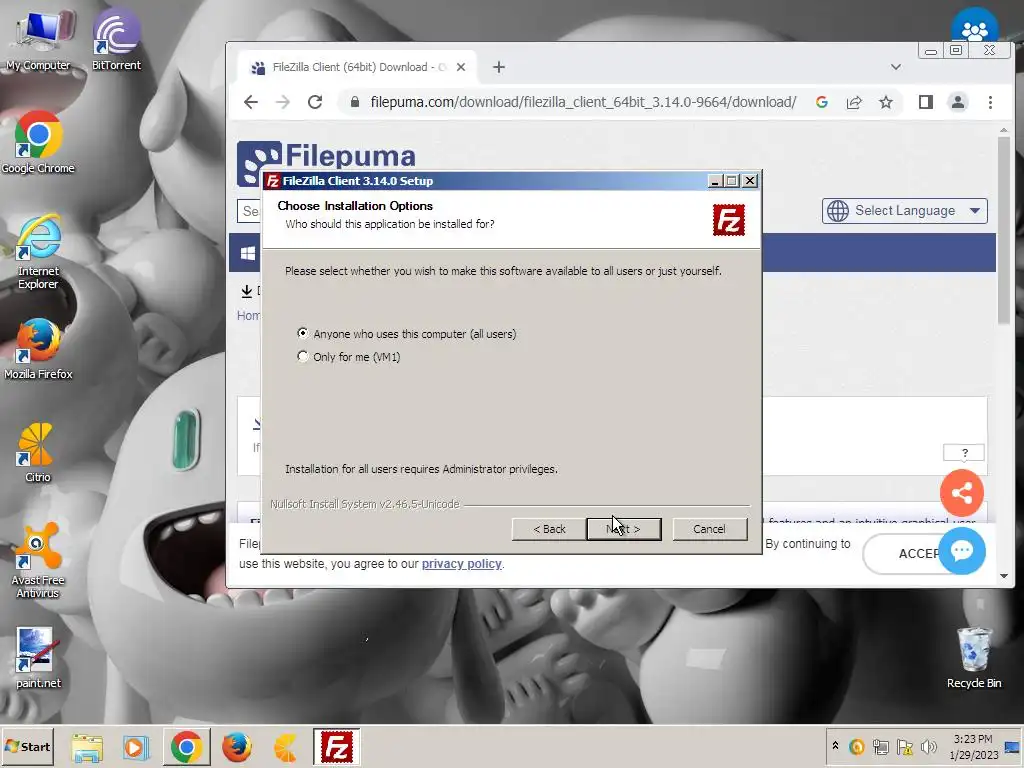Open the blue chat bubble button
The height and width of the screenshot is (768, 1024).
(x=961, y=551)
